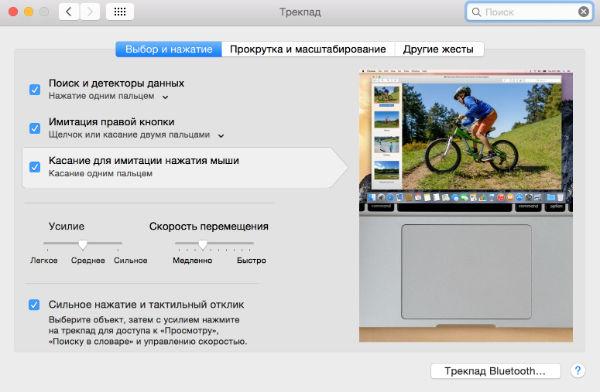Minimize window with the yellow button
Viewport: 600px width, 392px height.
click(x=29, y=12)
